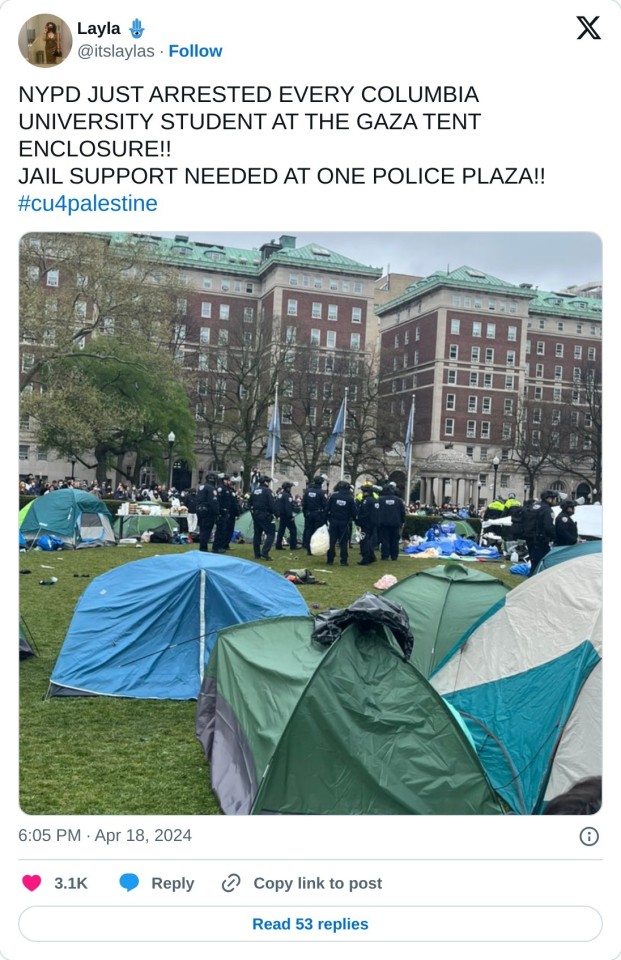Select Copy link to post
The width and height of the screenshot is (621, 960).
tap(318, 883)
